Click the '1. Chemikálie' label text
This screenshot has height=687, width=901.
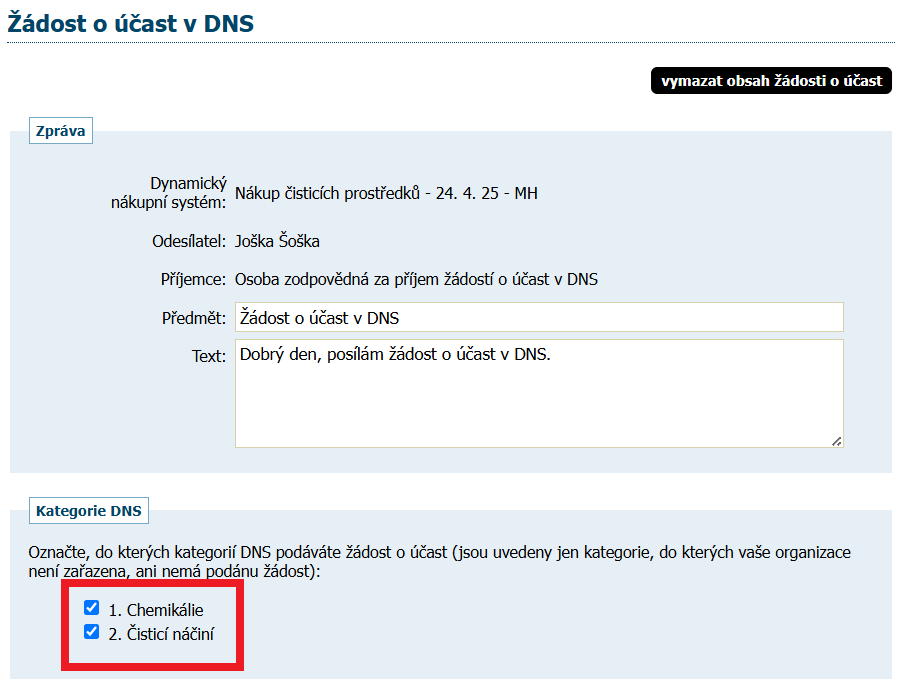tap(155, 610)
